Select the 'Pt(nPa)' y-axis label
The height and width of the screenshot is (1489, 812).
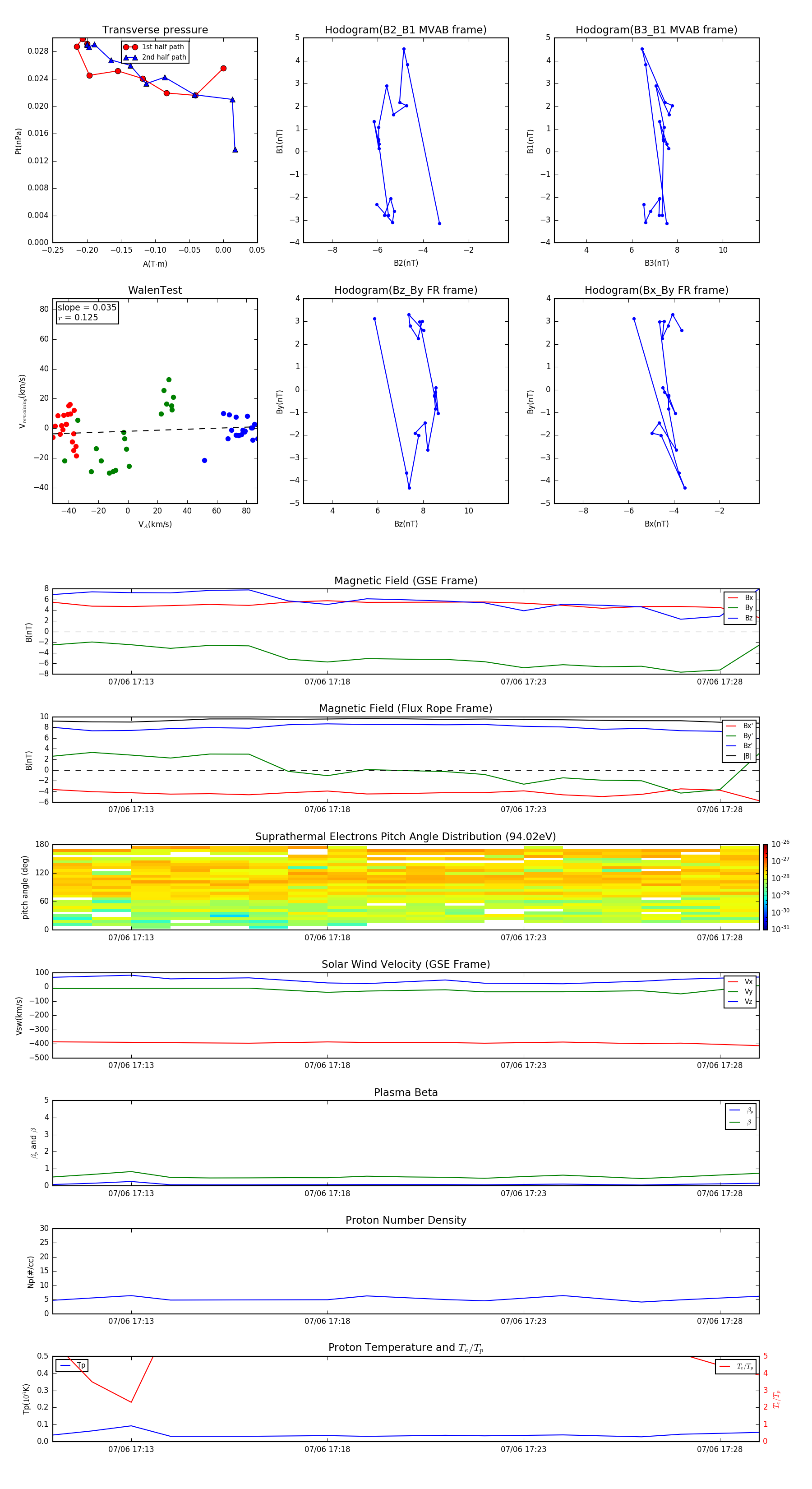click(x=18, y=140)
